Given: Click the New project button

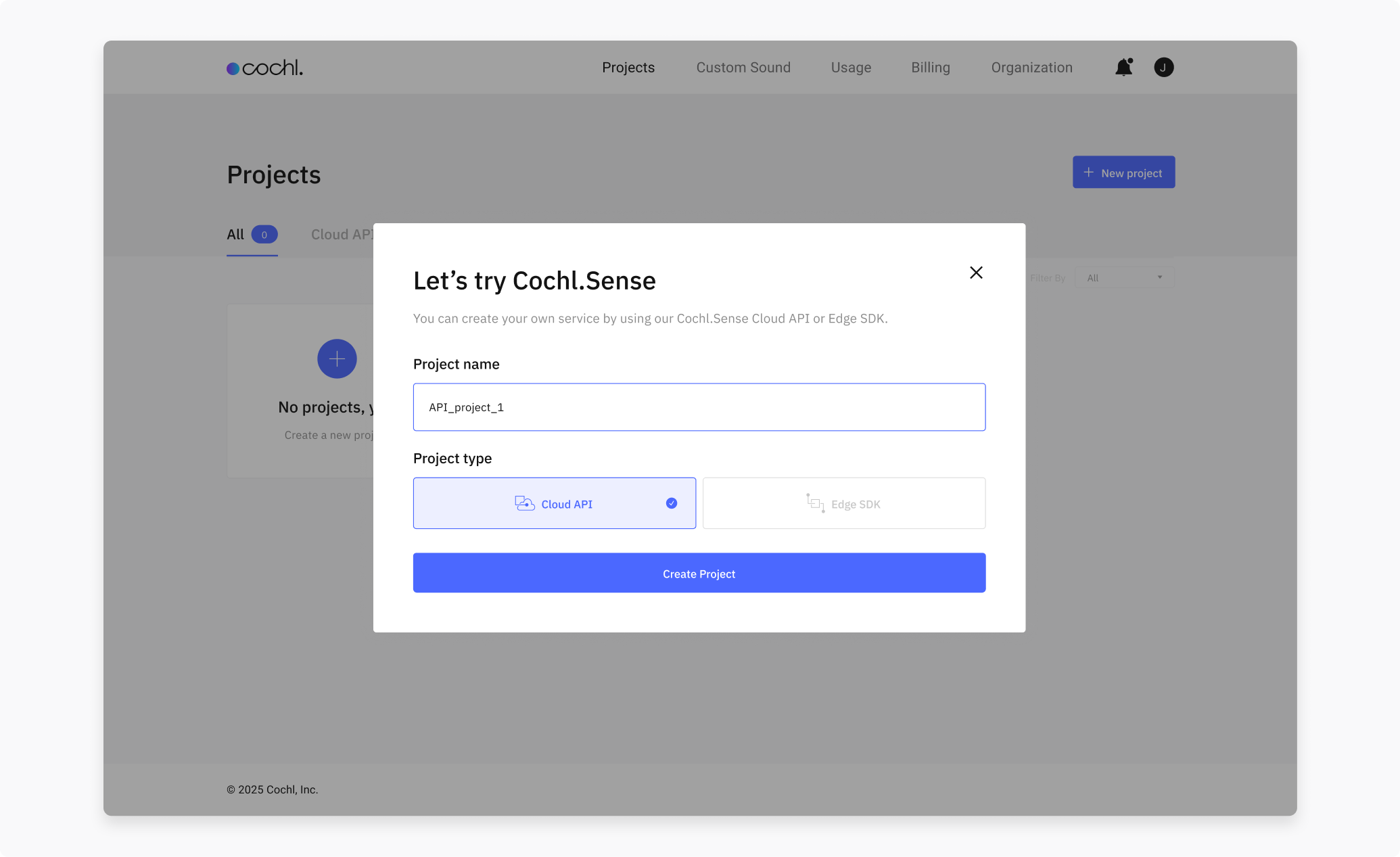Looking at the screenshot, I should [1123, 172].
